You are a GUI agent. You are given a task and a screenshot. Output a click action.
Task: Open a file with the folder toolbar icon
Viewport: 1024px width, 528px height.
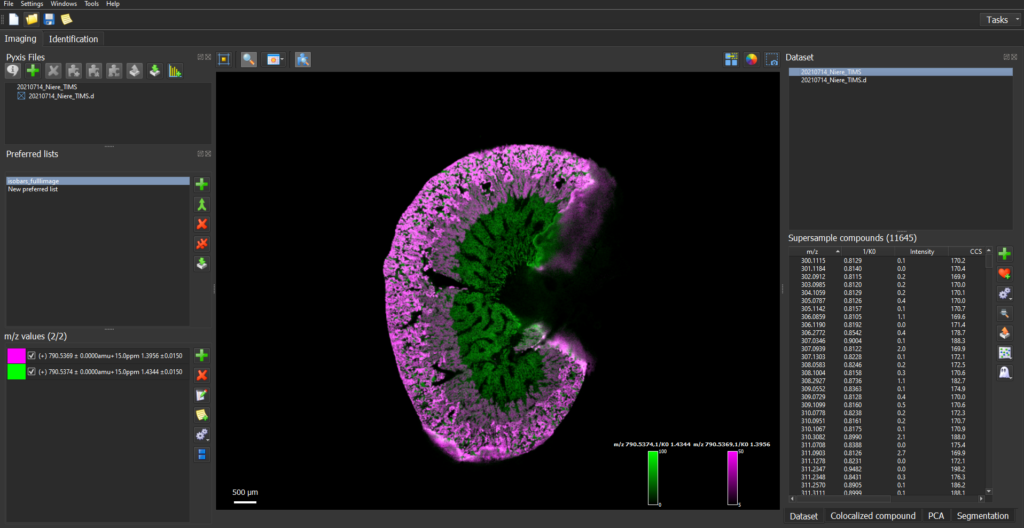(x=31, y=19)
